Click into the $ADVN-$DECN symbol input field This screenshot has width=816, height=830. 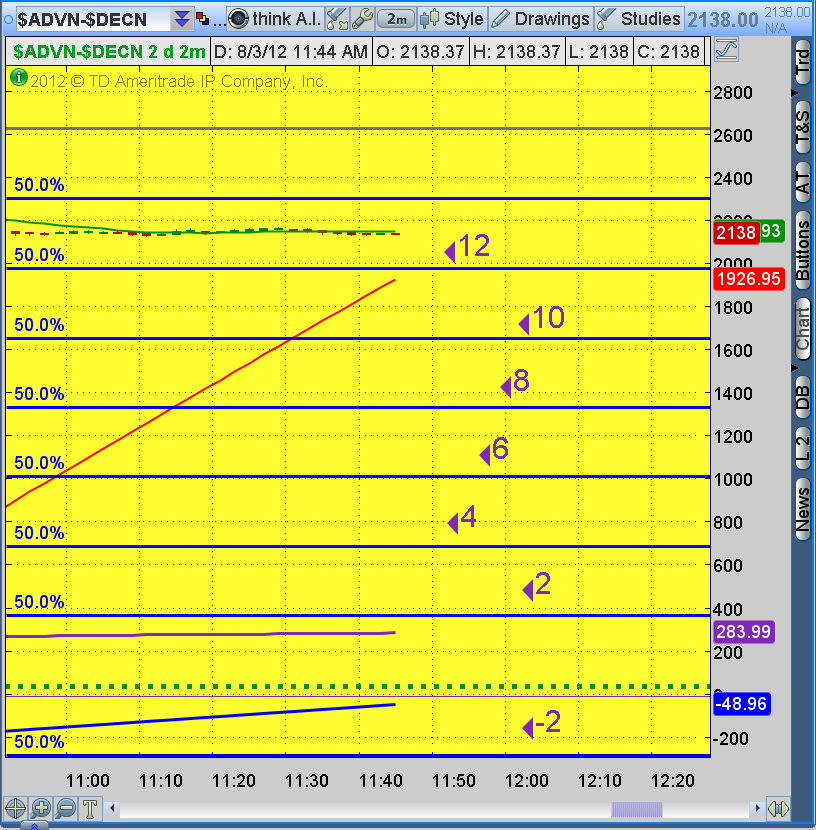coord(93,20)
